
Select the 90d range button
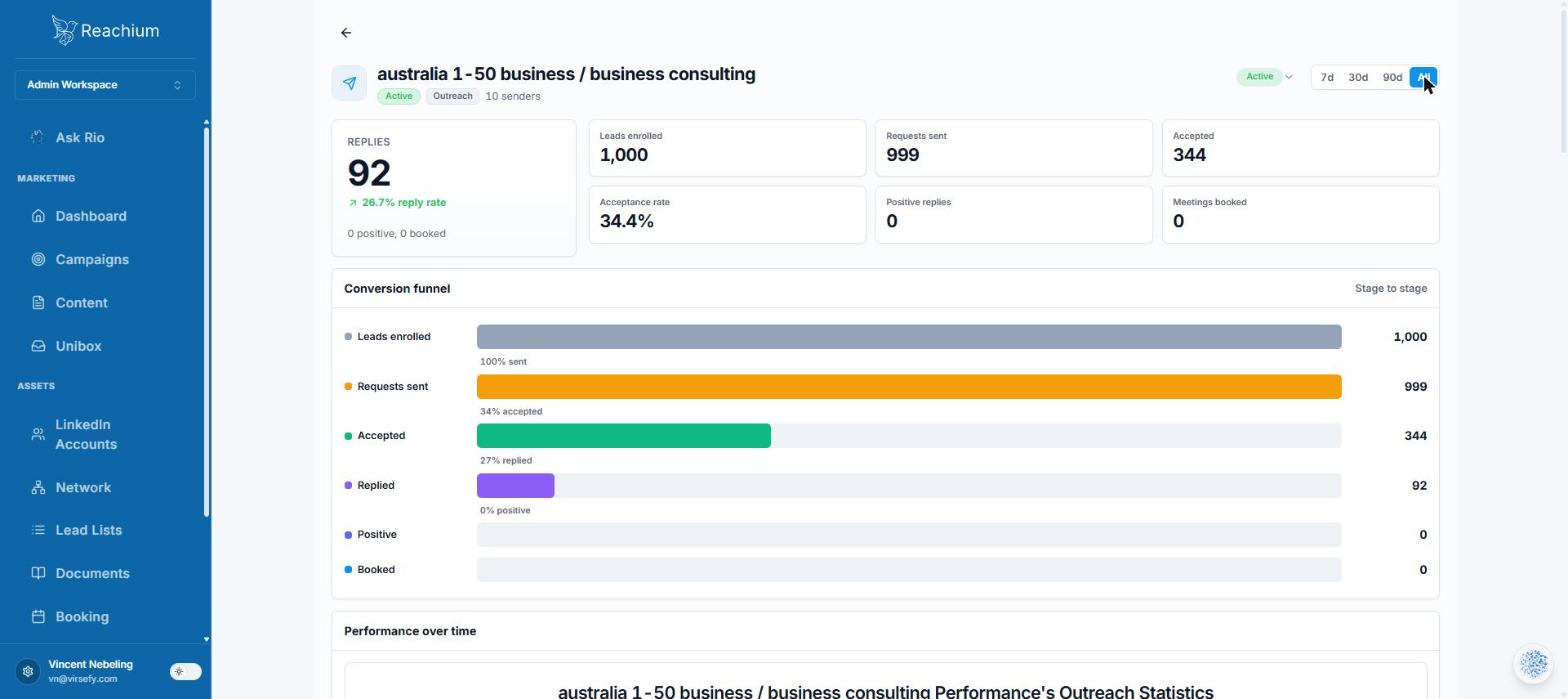tap(1392, 78)
